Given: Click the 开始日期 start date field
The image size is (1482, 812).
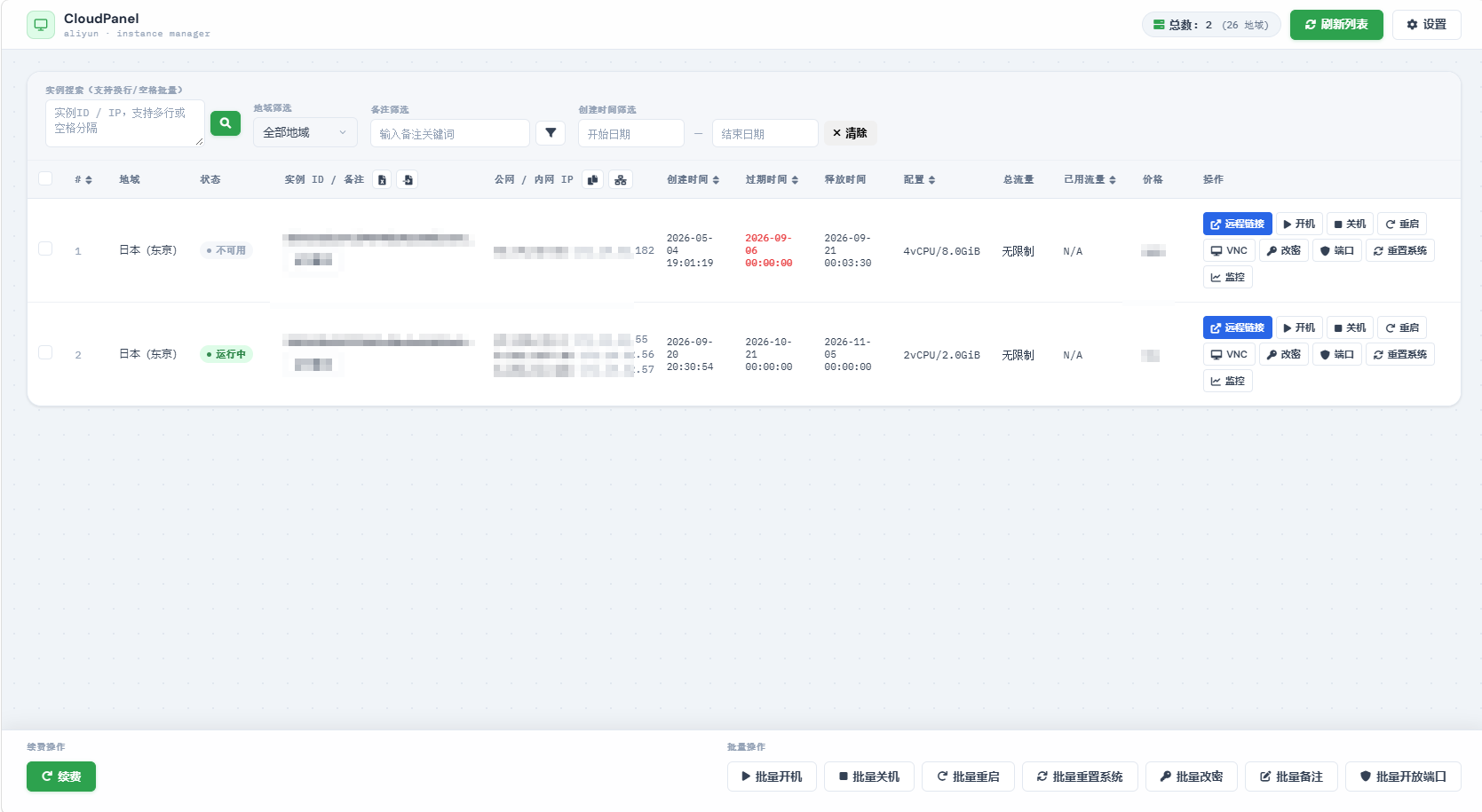Looking at the screenshot, I should click(631, 133).
